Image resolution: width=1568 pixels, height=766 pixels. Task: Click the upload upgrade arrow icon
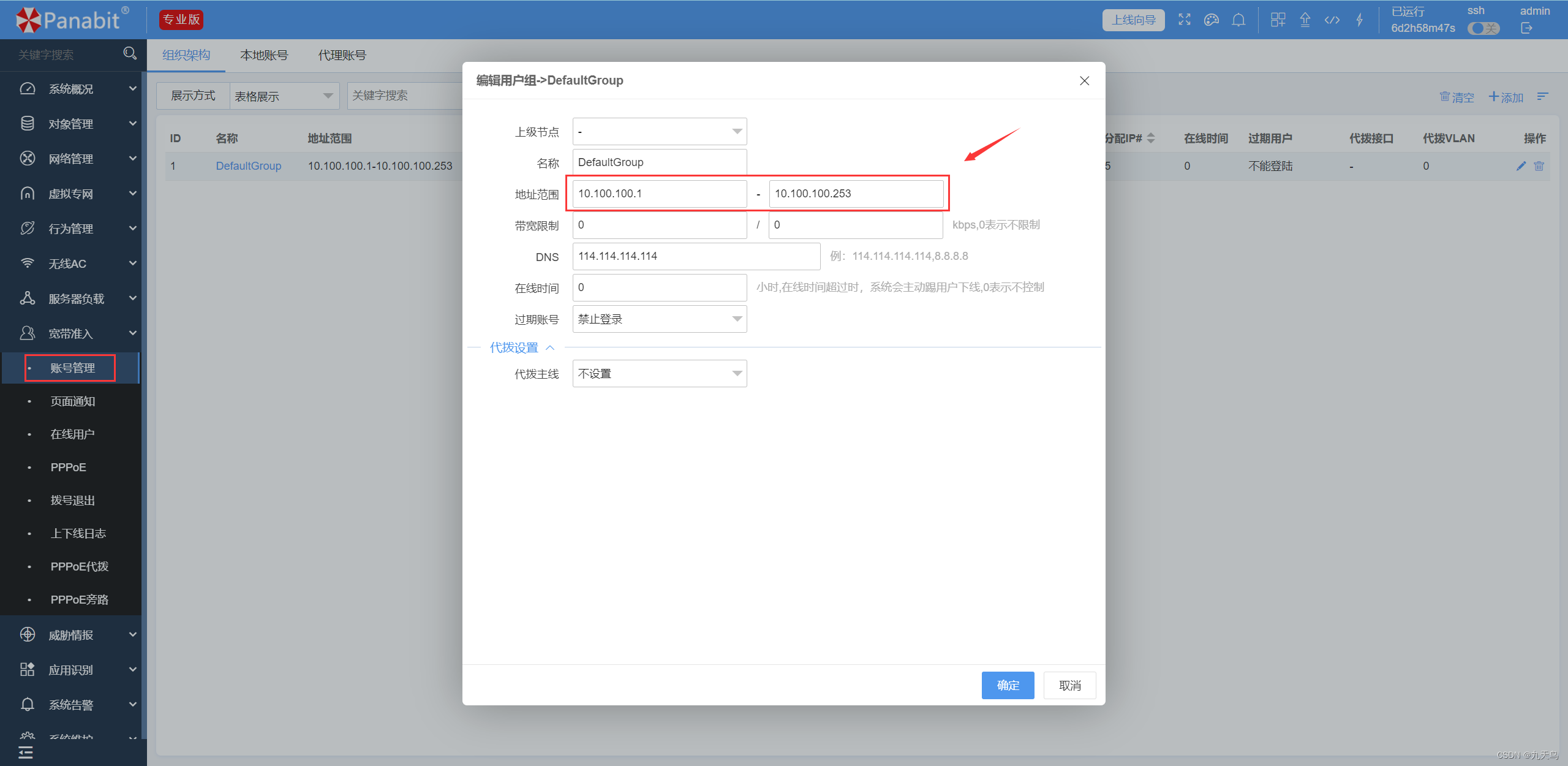(1305, 20)
